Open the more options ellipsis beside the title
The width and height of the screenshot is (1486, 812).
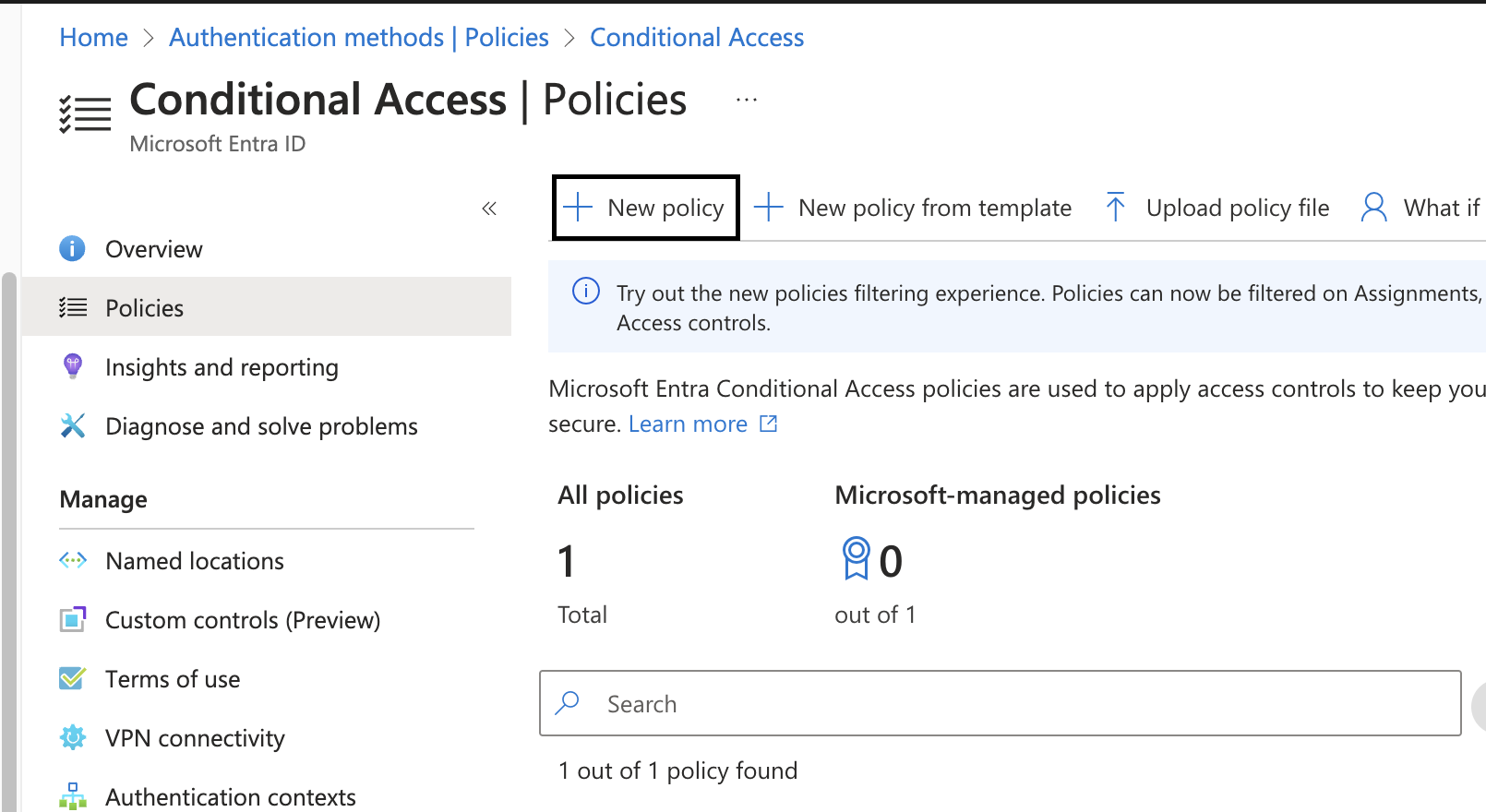(747, 100)
